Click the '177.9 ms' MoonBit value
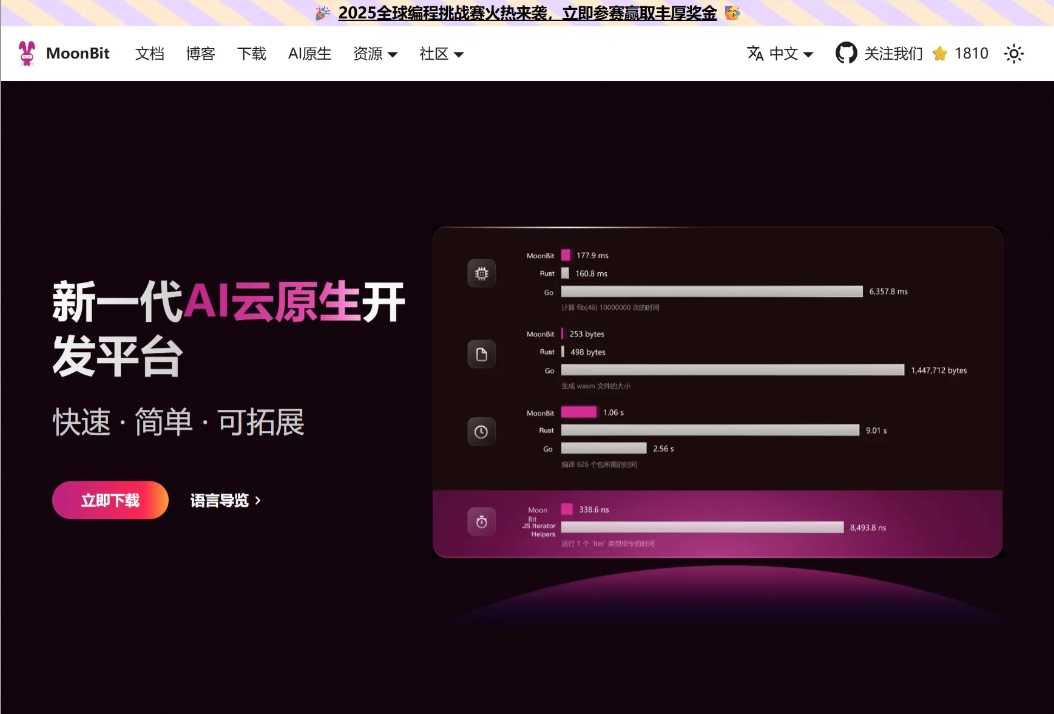Viewport: 1054px width, 714px height. 592,255
